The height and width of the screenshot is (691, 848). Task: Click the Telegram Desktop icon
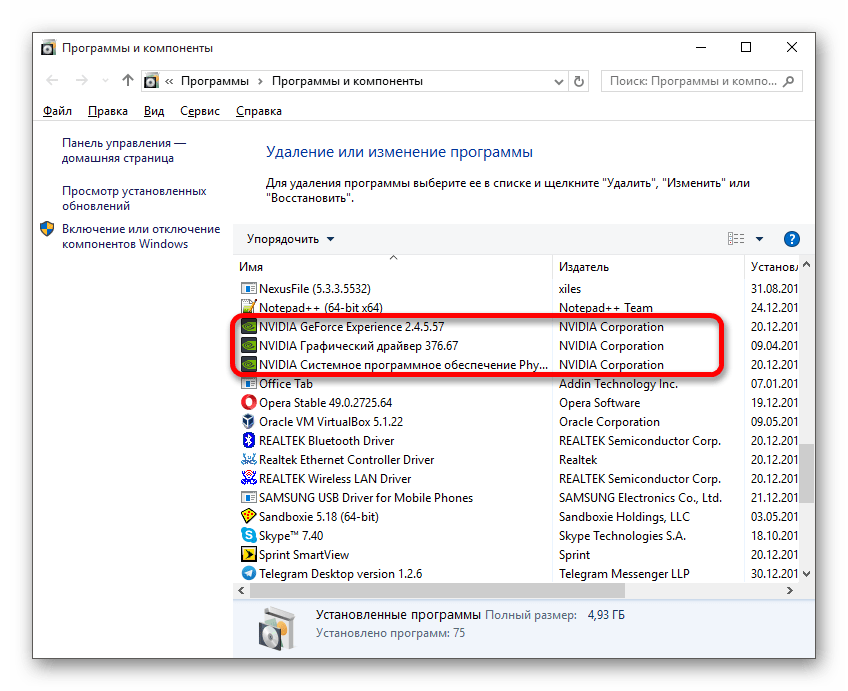point(249,574)
